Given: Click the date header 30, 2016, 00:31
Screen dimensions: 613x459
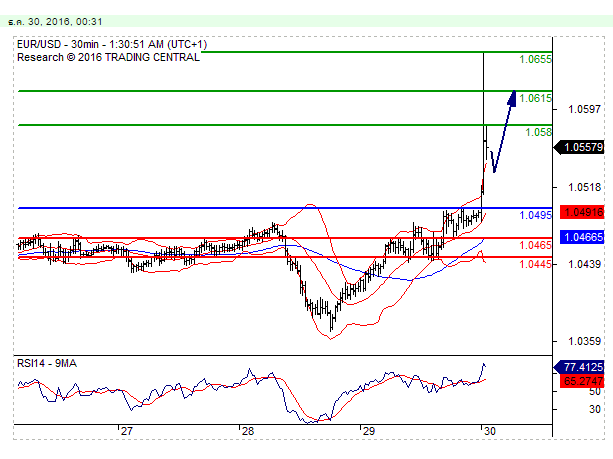Looking at the screenshot, I should 55,22.
